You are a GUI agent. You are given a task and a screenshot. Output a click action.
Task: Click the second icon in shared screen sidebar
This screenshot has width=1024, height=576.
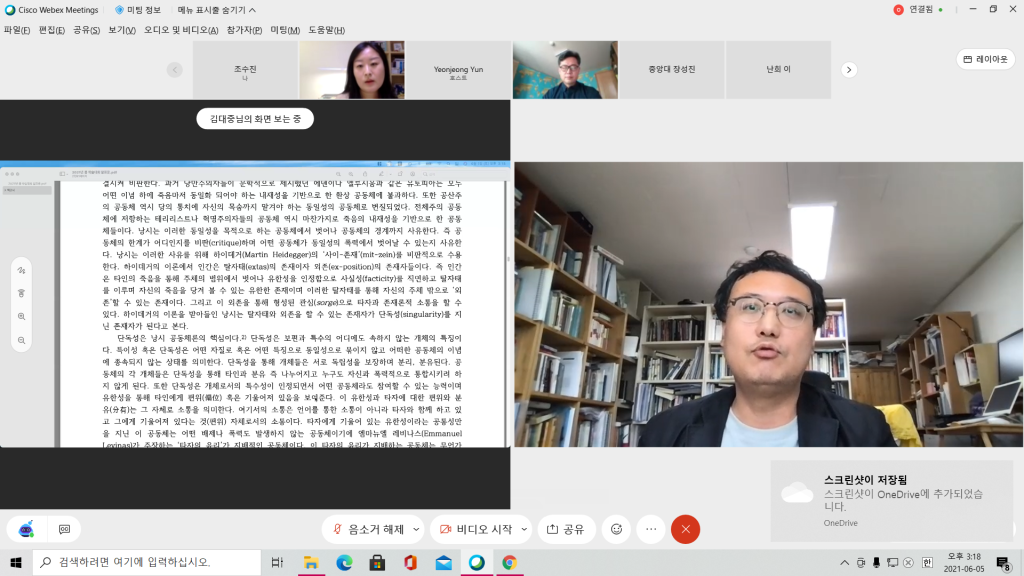22,293
